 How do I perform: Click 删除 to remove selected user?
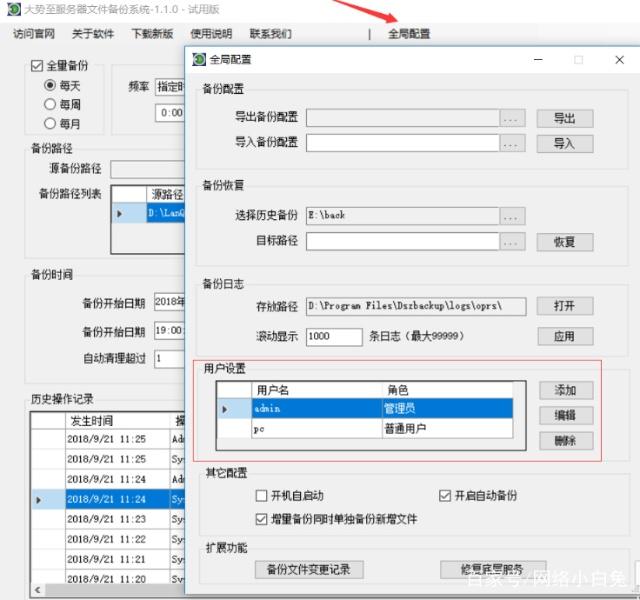coord(566,441)
